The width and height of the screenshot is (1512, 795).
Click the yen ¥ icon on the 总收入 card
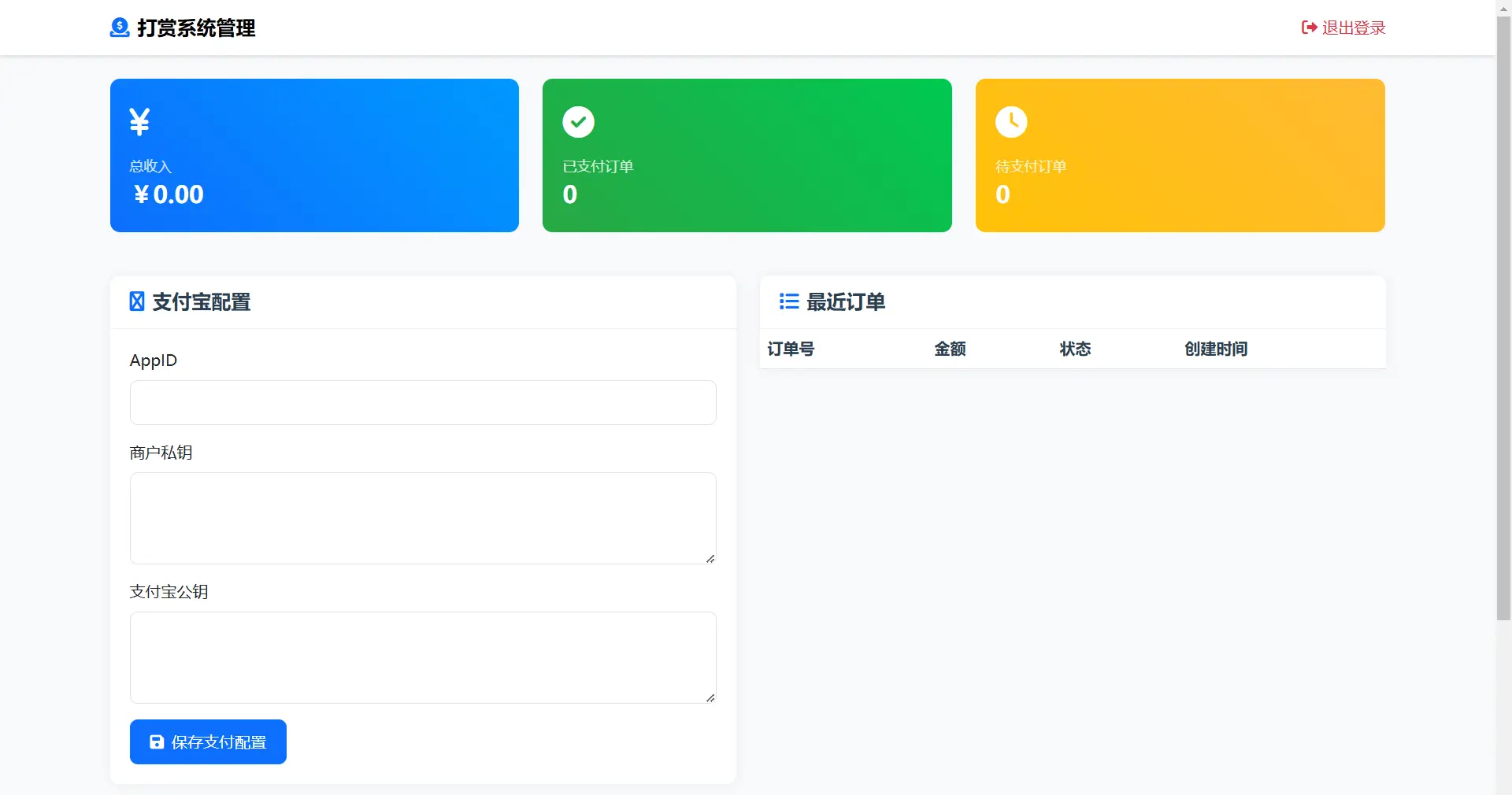(139, 121)
